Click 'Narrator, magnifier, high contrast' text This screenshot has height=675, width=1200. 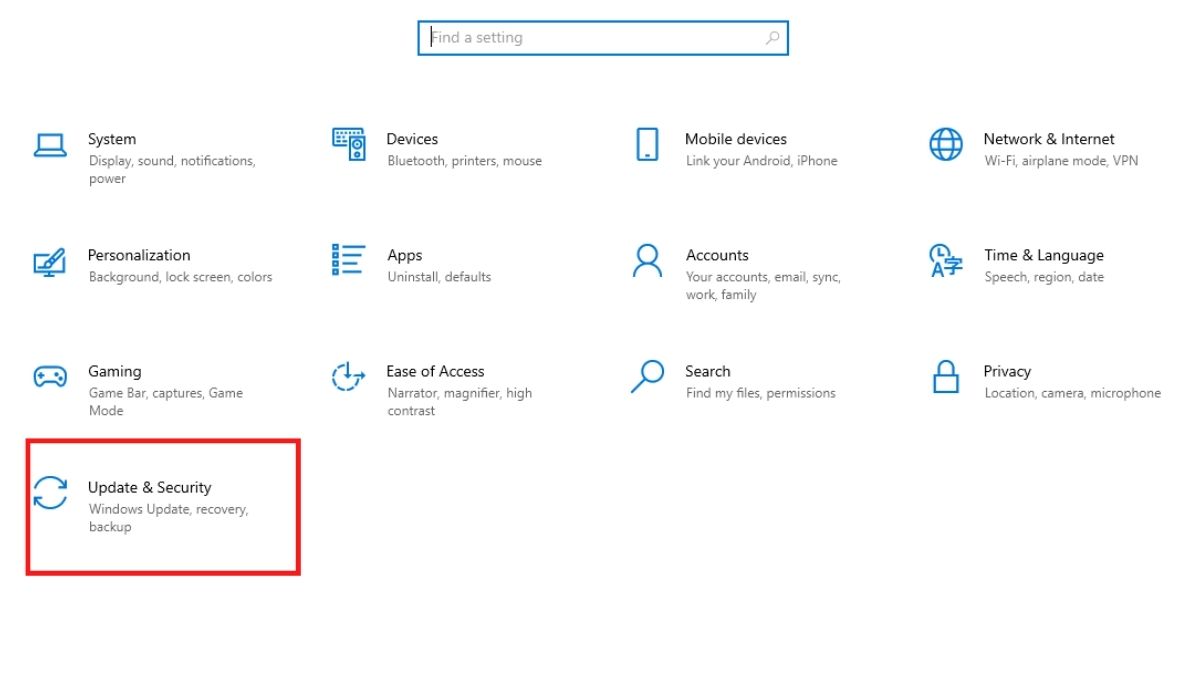(460, 402)
